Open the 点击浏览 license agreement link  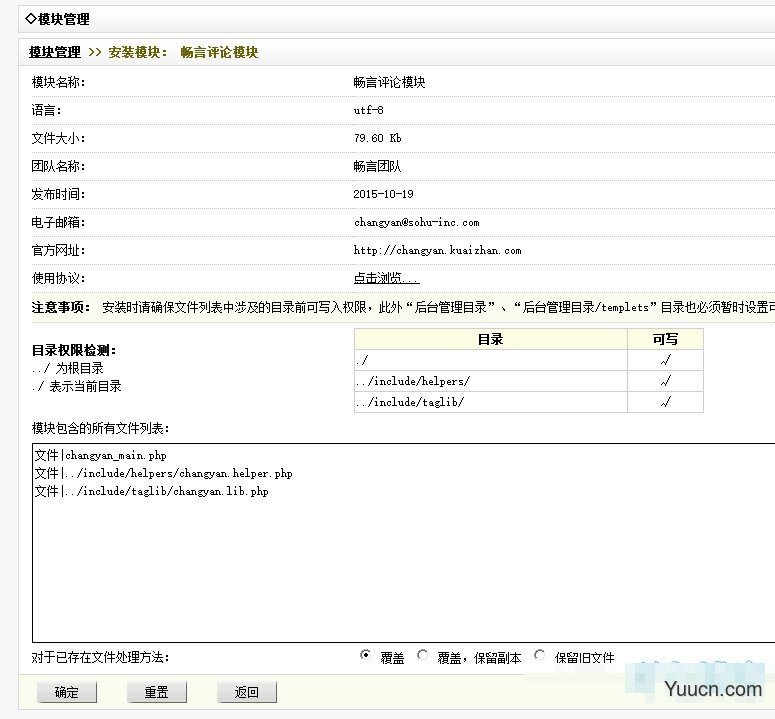(386, 278)
